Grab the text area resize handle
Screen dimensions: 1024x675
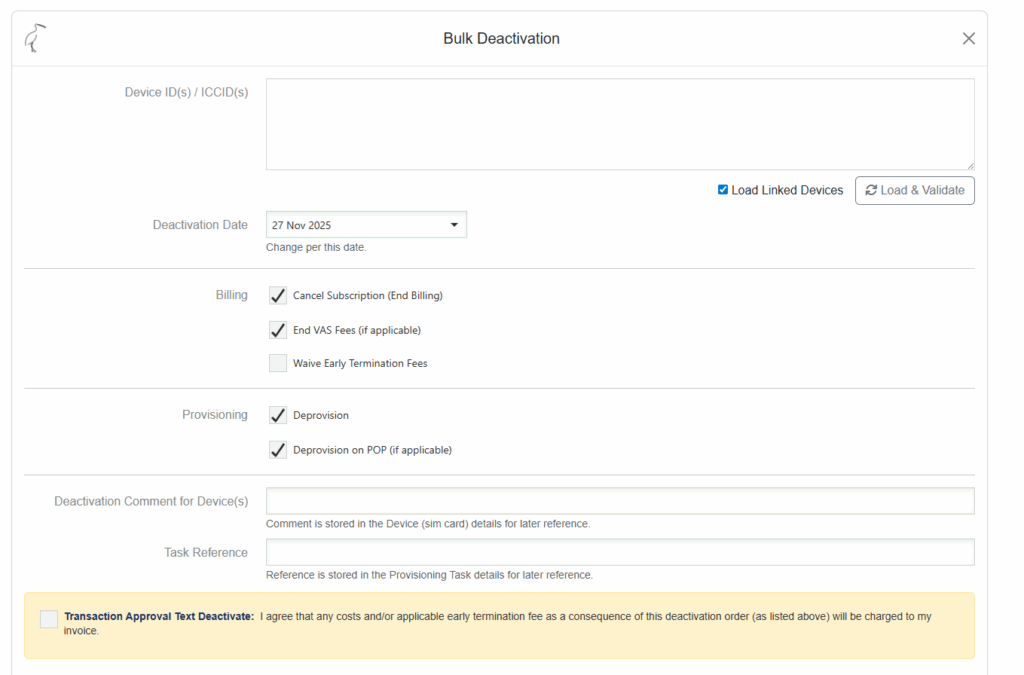pyautogui.click(x=969, y=165)
